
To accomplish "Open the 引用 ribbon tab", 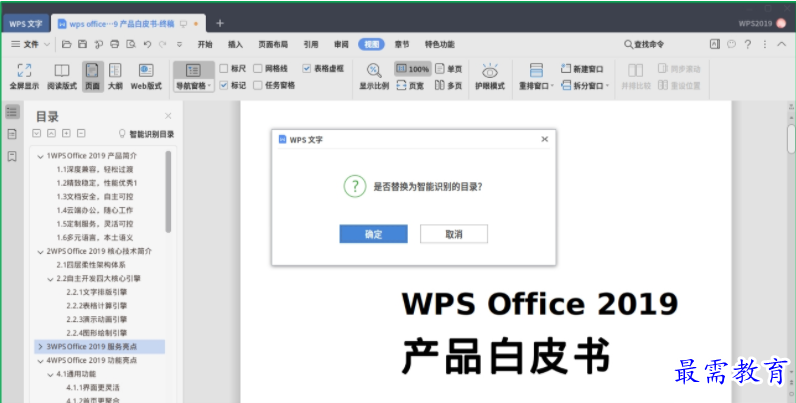I will (x=311, y=44).
